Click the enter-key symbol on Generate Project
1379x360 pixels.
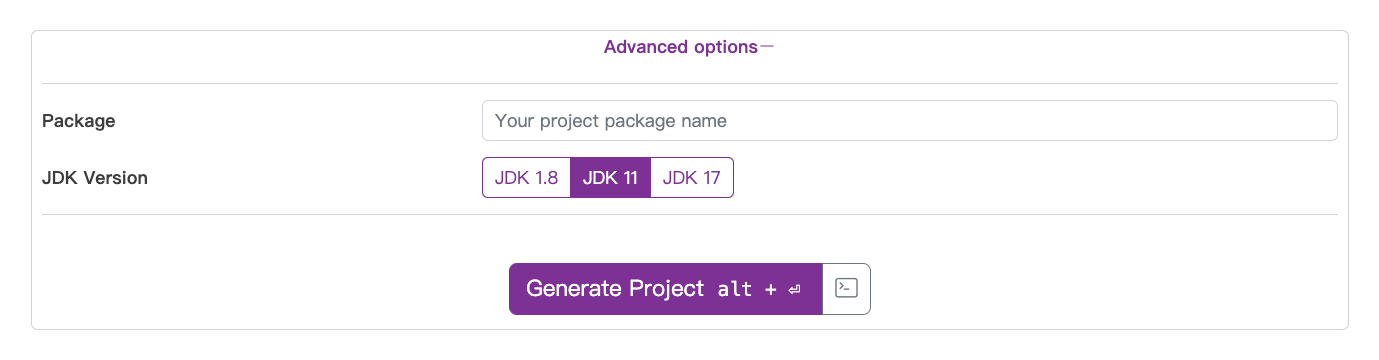pos(794,290)
